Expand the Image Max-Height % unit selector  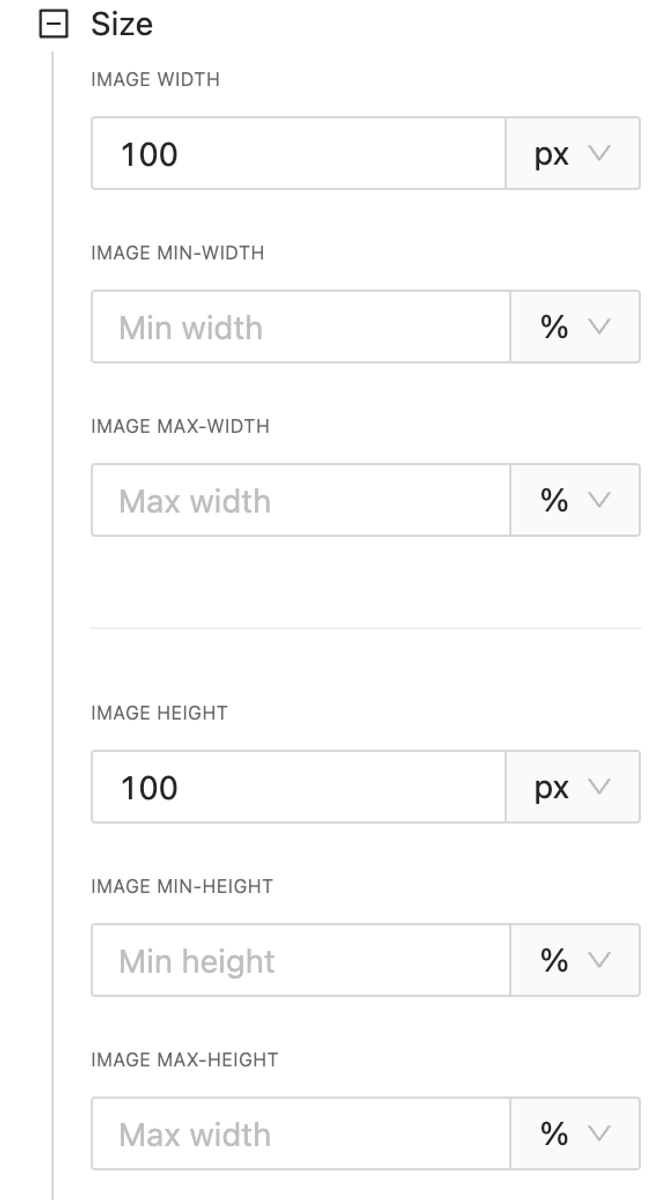[x=575, y=1133]
